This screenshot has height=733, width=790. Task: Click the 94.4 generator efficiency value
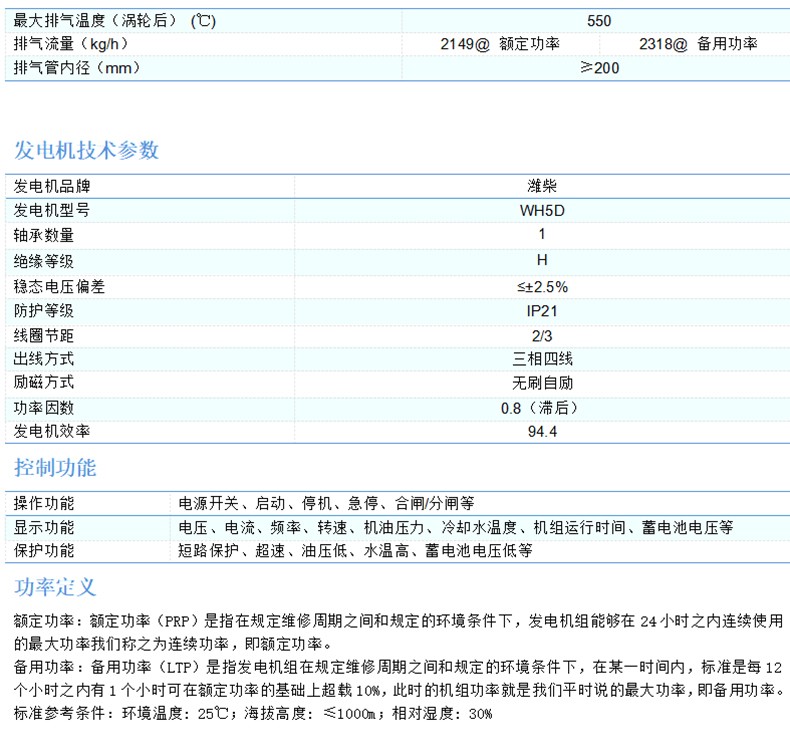pyautogui.click(x=542, y=433)
